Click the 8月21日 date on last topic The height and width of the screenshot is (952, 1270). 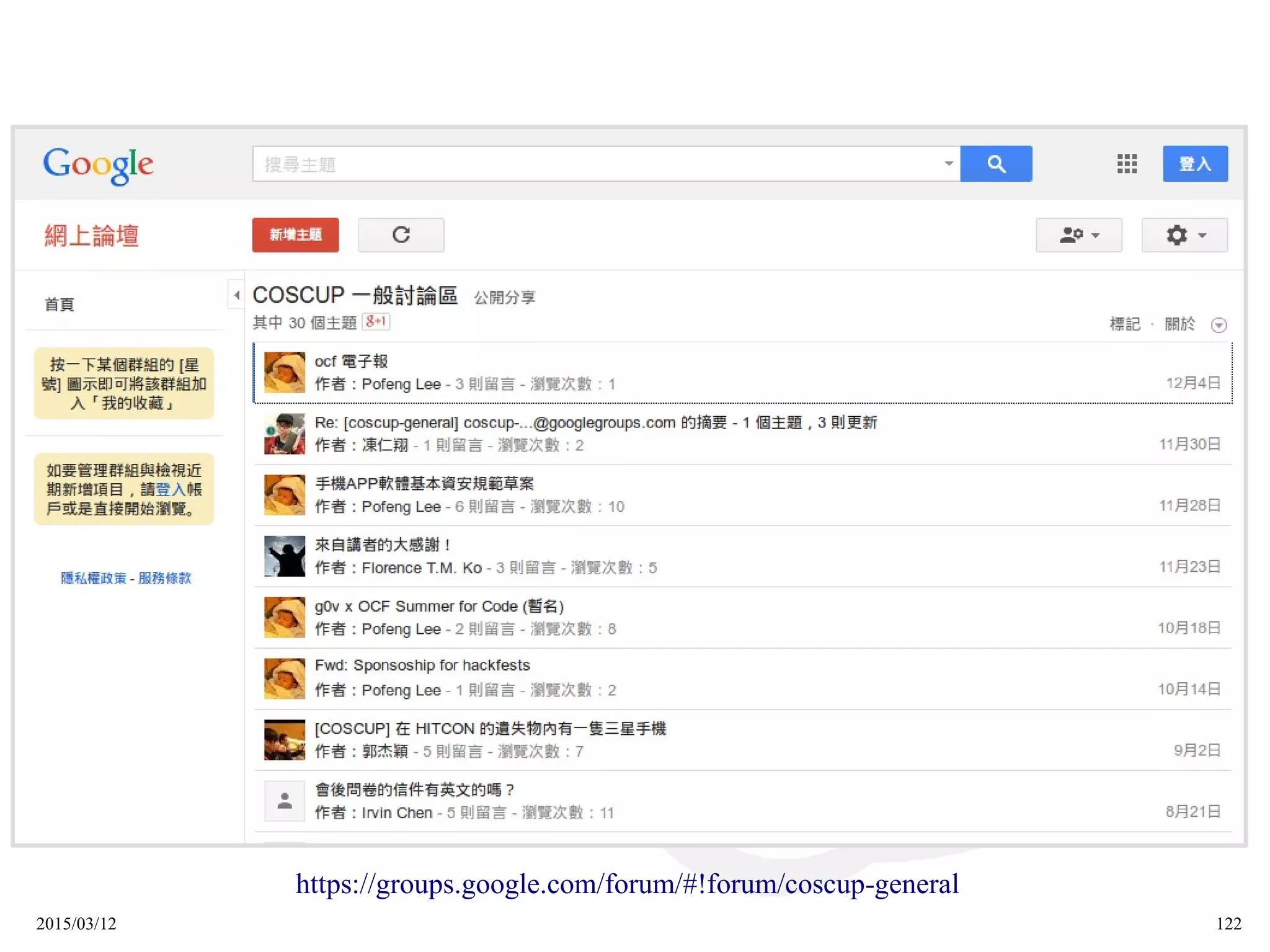click(x=1193, y=811)
